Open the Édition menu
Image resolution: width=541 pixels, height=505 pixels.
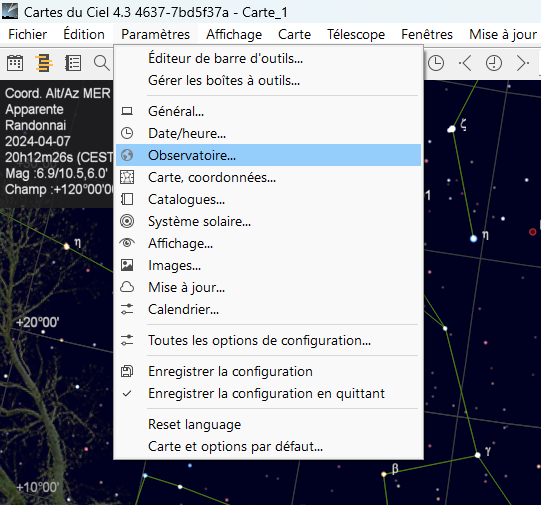(x=84, y=34)
